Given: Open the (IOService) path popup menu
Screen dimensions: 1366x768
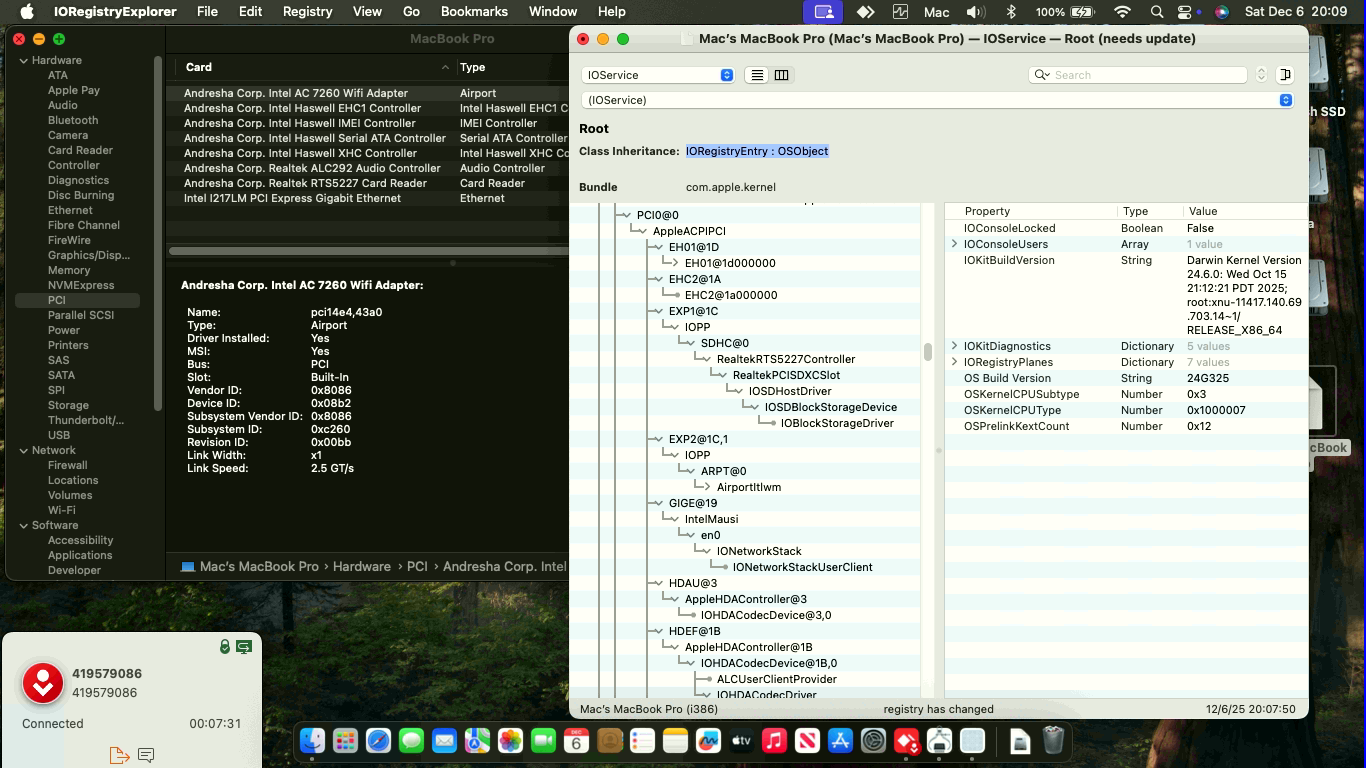Looking at the screenshot, I should [936, 100].
